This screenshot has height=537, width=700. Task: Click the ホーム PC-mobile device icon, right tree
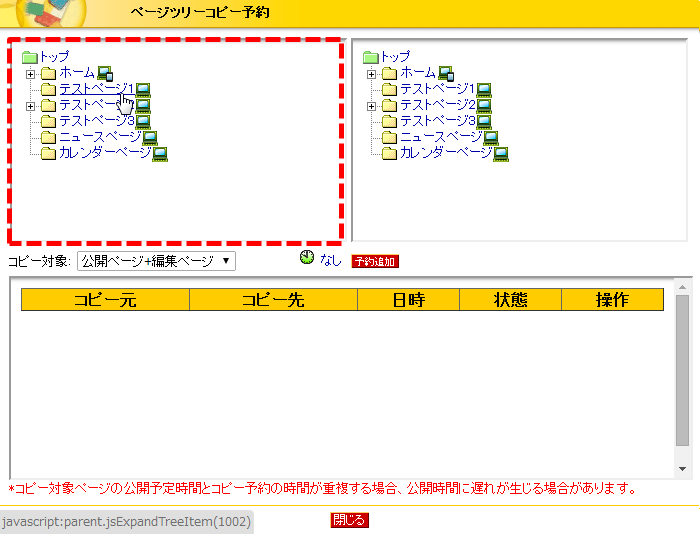tap(446, 74)
